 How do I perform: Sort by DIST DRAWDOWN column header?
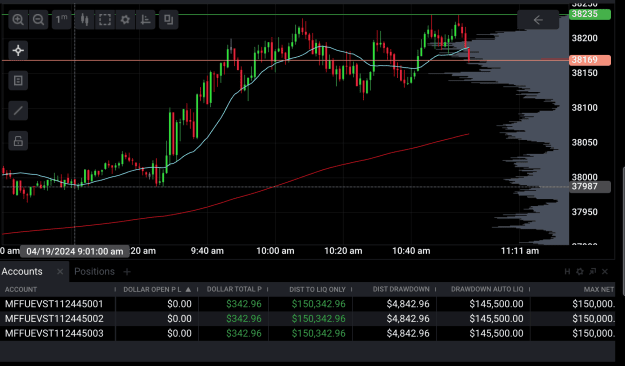click(401, 289)
